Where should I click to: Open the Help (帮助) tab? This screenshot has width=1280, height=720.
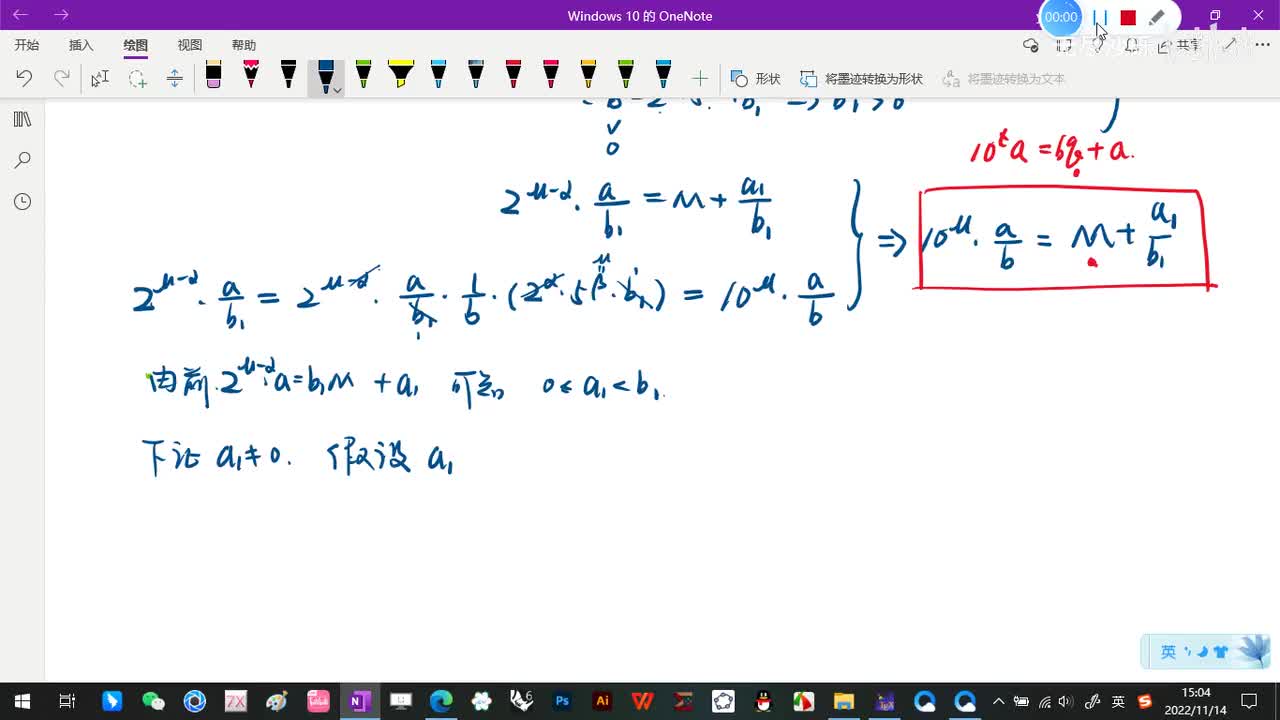click(243, 45)
